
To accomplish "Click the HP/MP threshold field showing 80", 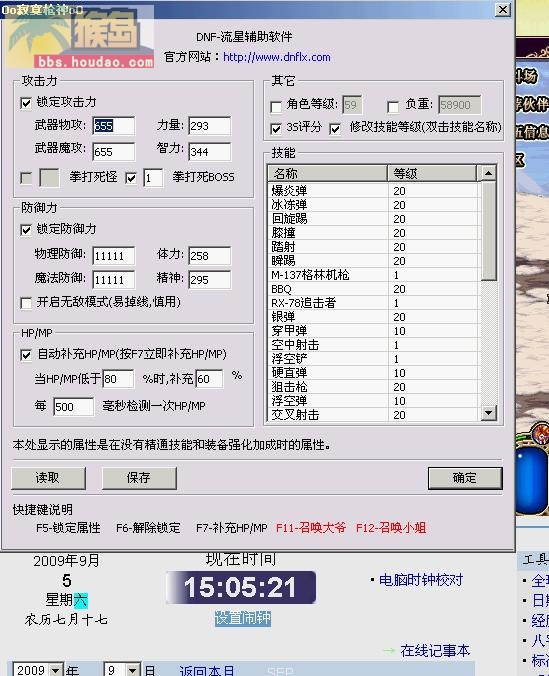I will [x=118, y=379].
